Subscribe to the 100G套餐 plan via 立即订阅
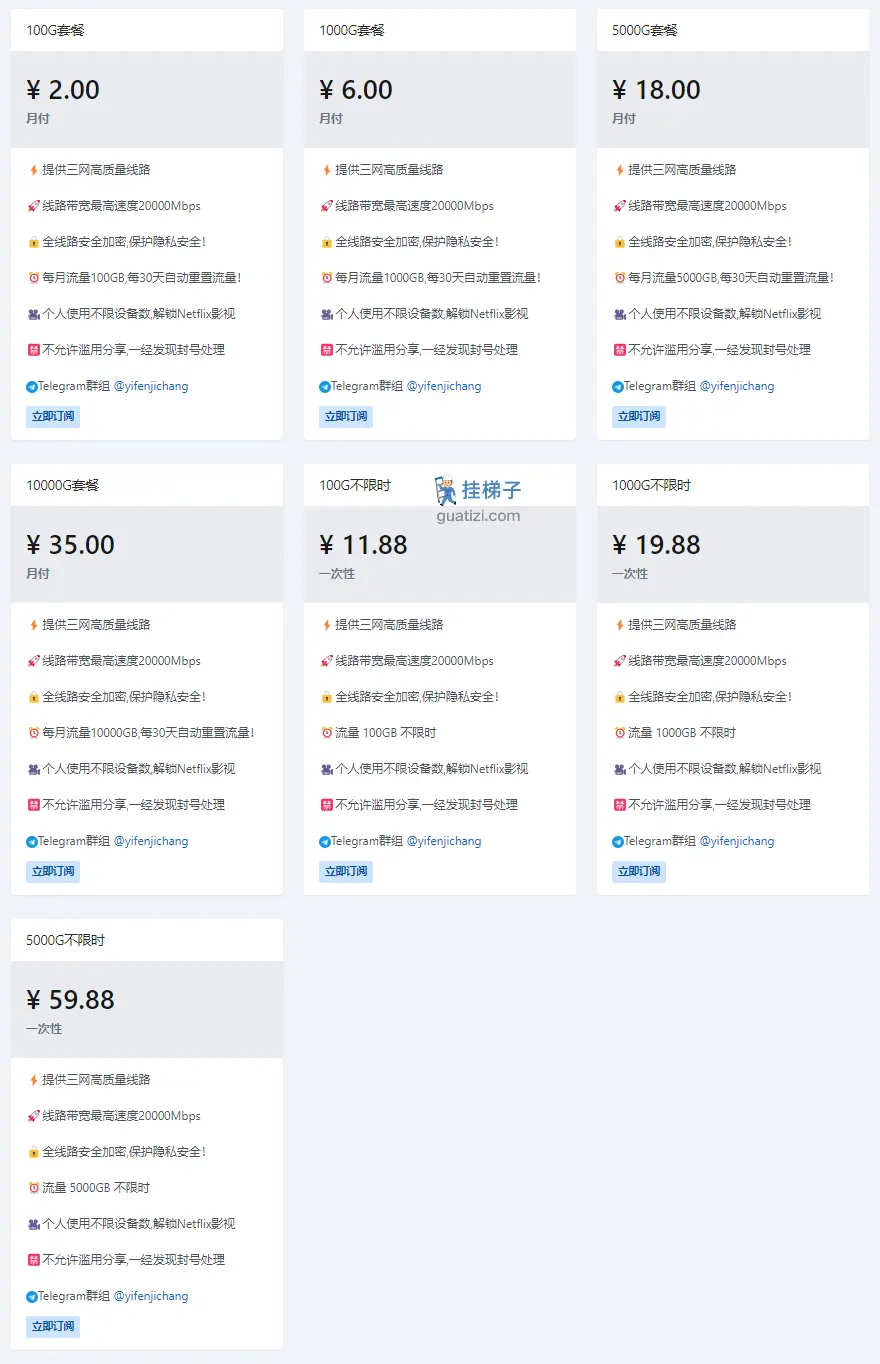This screenshot has width=880, height=1364. click(x=53, y=416)
